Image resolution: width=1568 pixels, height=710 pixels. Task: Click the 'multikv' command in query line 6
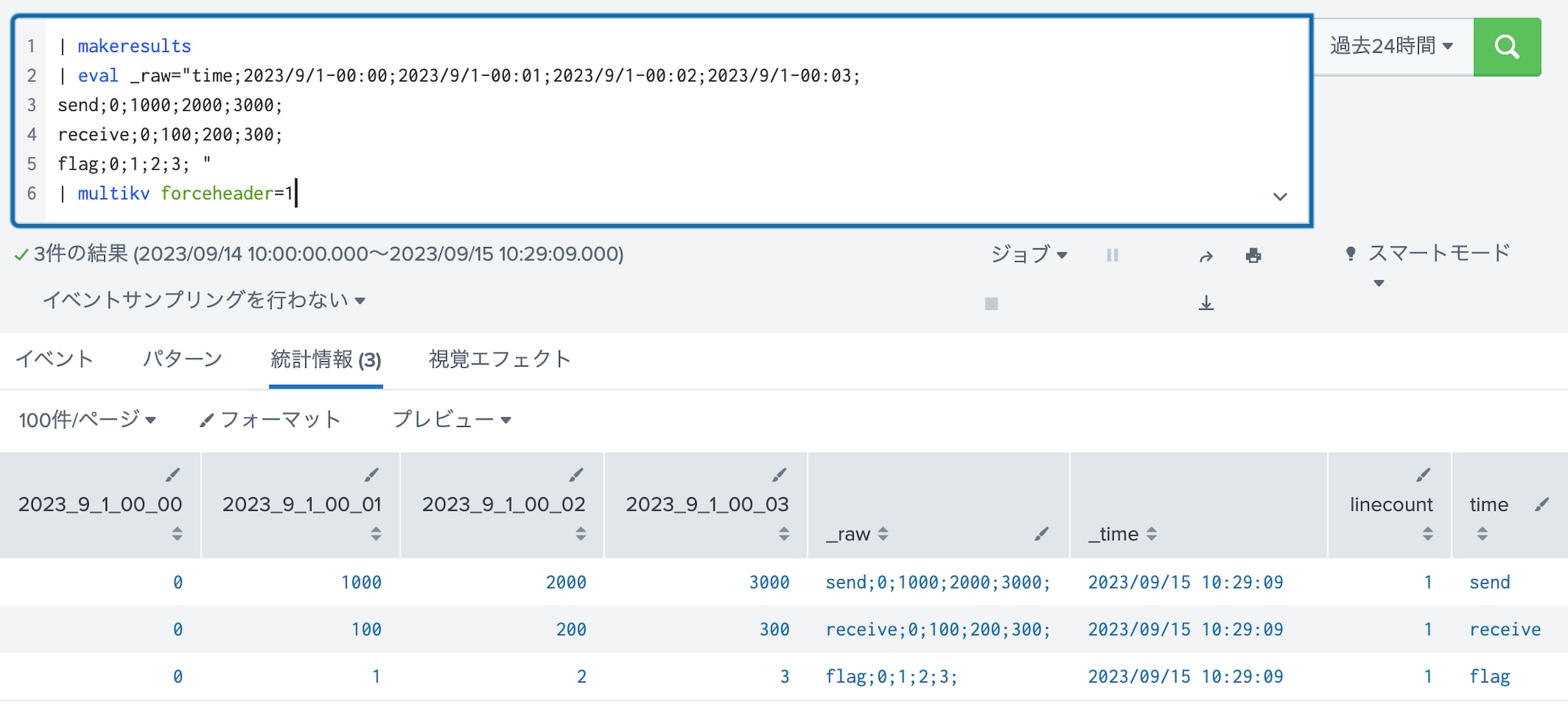tap(113, 194)
